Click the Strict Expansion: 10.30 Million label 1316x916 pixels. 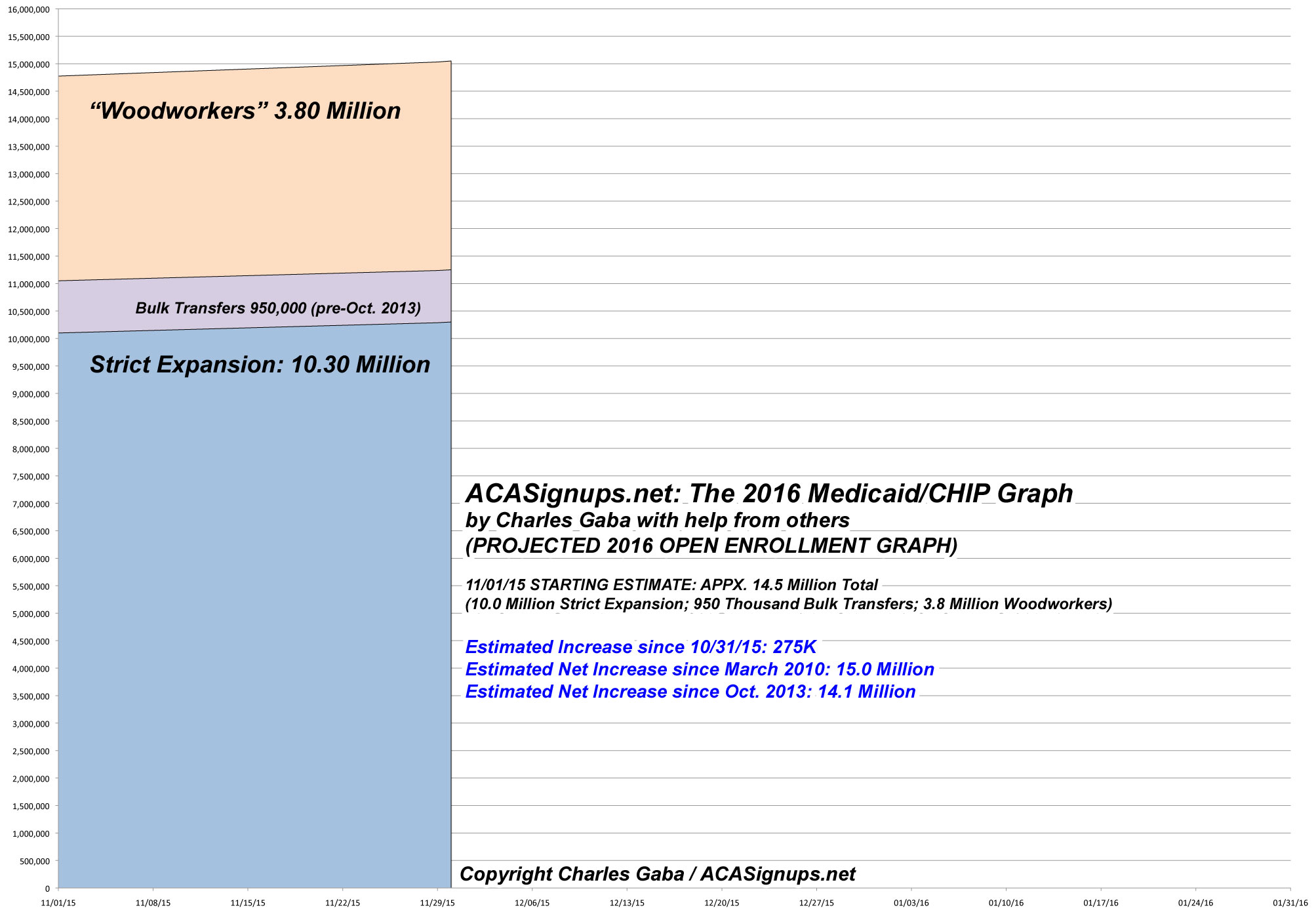260,365
